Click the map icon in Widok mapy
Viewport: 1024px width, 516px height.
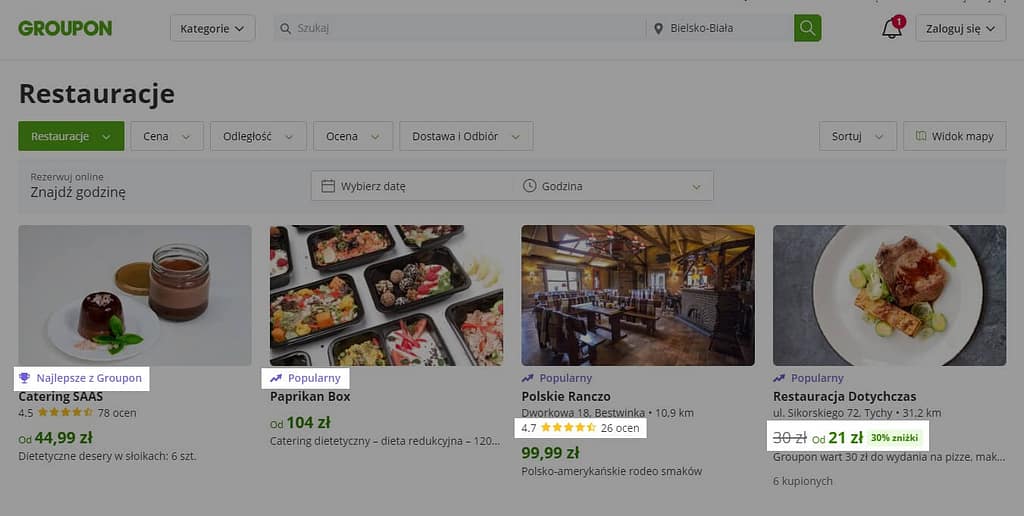[920, 136]
